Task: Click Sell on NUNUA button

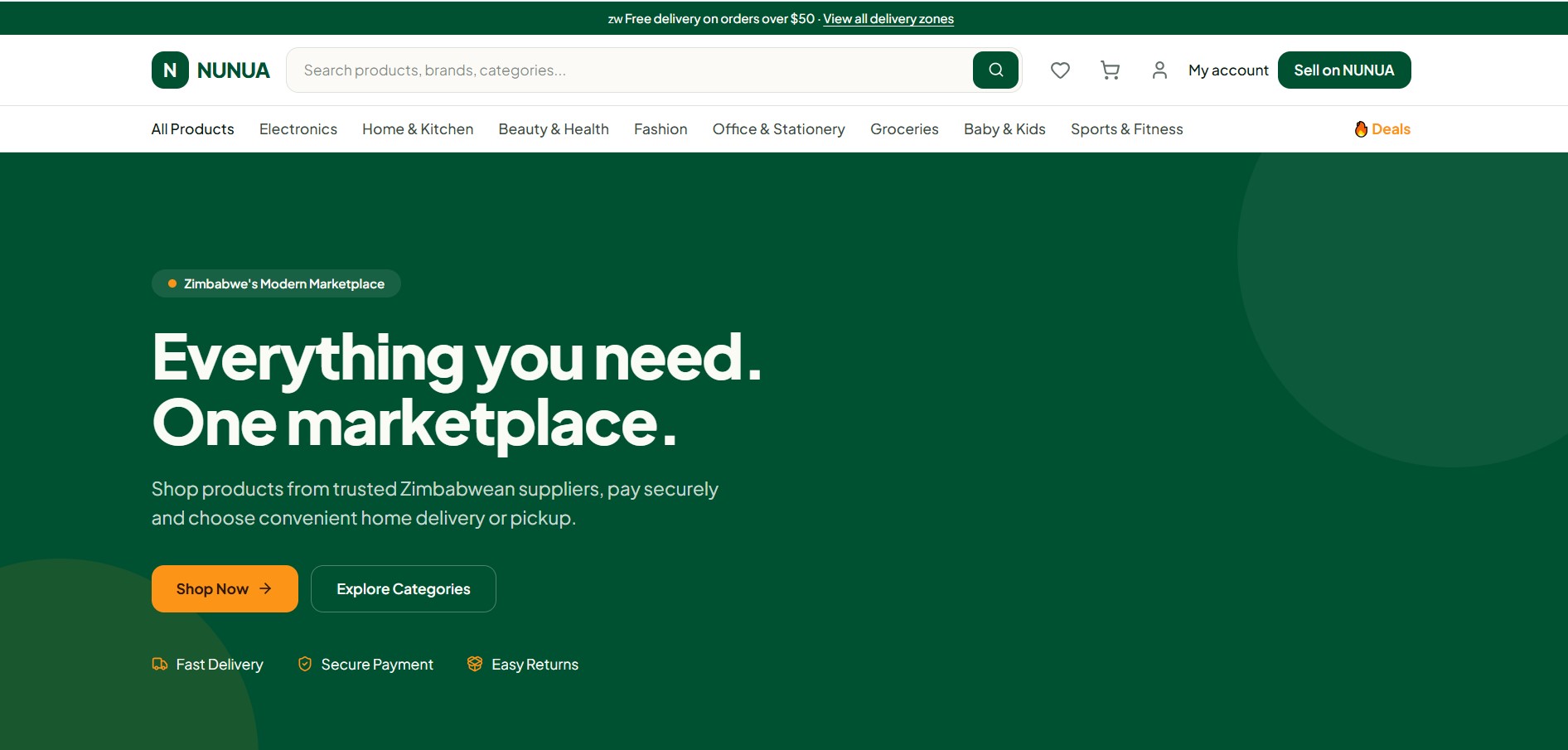Action: (1344, 70)
